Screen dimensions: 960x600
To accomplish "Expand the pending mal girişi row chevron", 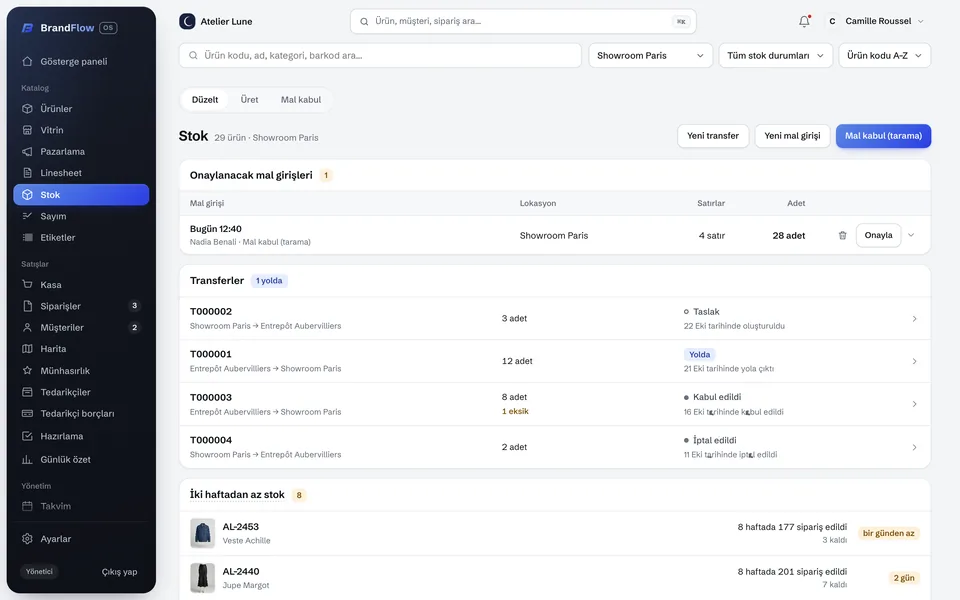I will click(x=911, y=236).
